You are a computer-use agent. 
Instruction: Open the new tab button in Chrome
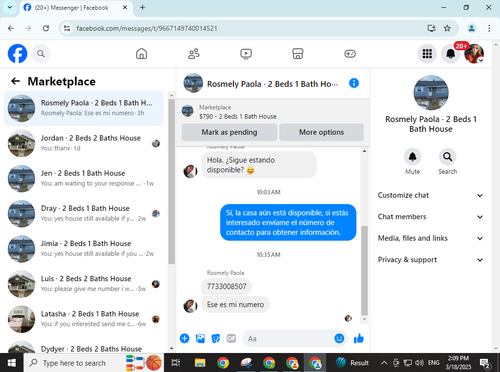(142, 7)
